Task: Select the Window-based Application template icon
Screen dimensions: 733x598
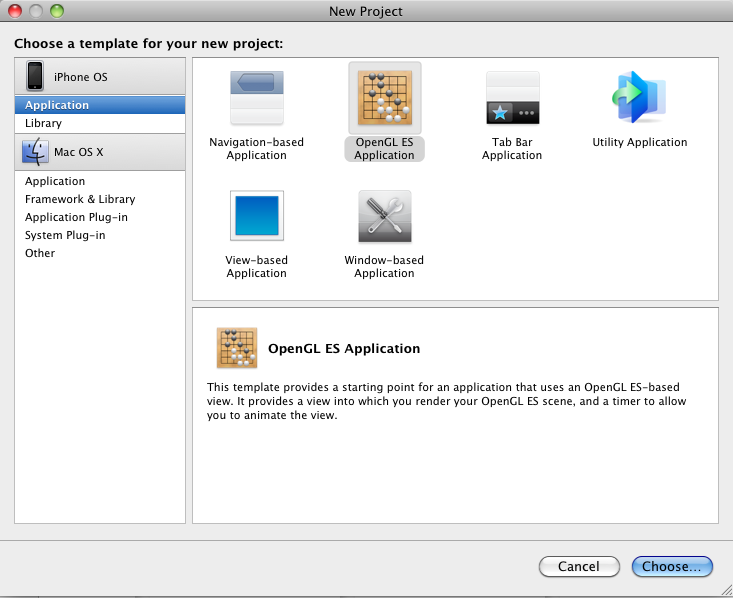Action: [x=385, y=216]
